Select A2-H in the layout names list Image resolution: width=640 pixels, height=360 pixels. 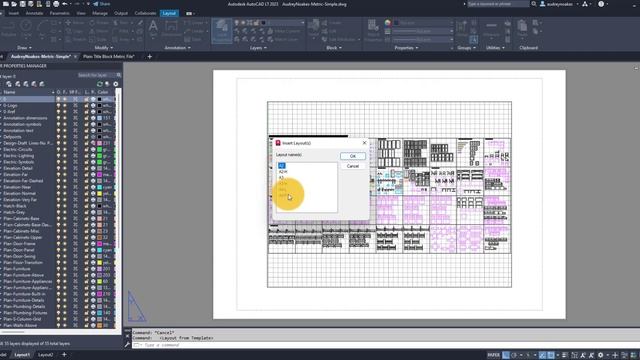coord(283,172)
